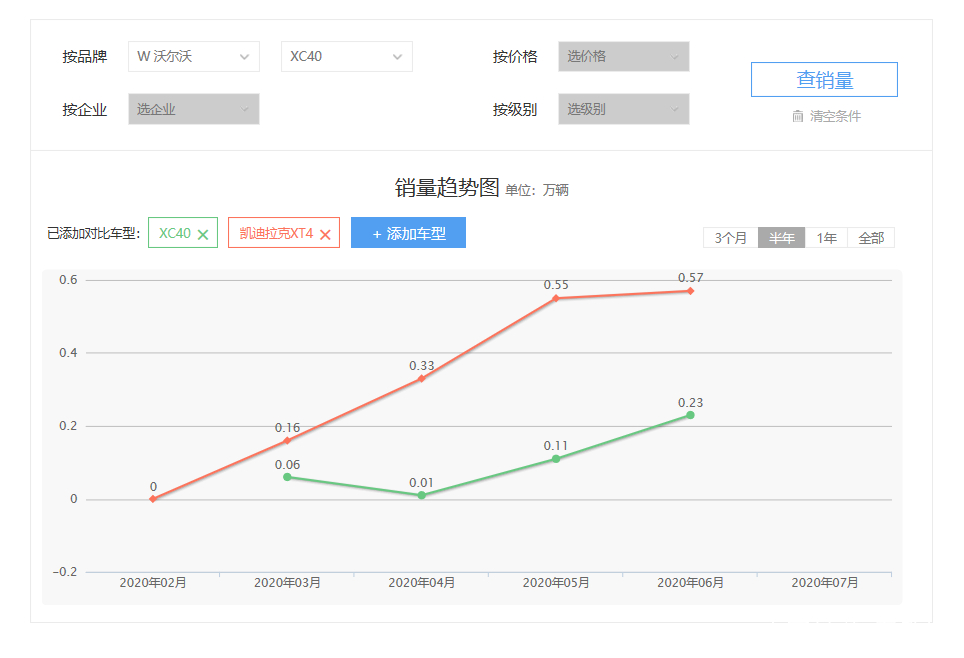Viewport: 964px width, 658px height.
Task: Select the 0.01 April point on green line
Action: pyautogui.click(x=421, y=494)
